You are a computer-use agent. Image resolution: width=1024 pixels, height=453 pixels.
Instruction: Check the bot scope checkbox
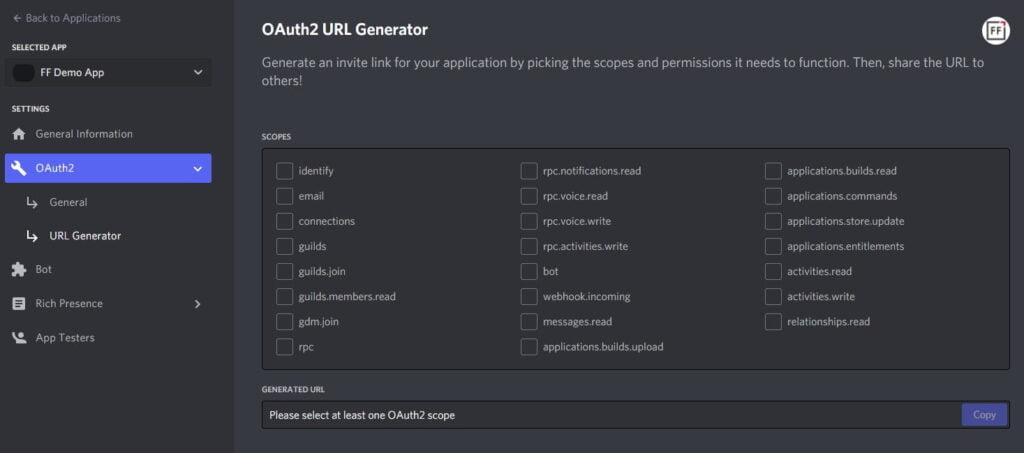click(529, 271)
